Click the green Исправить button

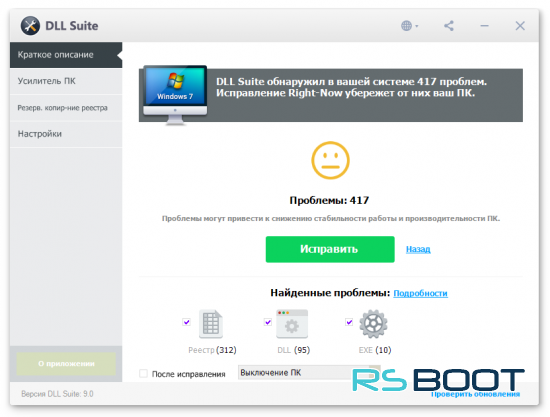[330, 249]
